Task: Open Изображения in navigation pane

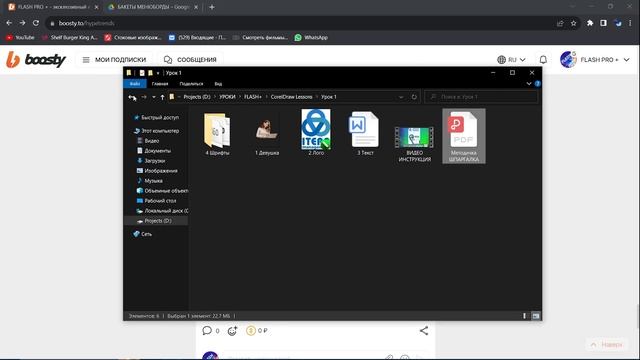Action: tap(161, 171)
